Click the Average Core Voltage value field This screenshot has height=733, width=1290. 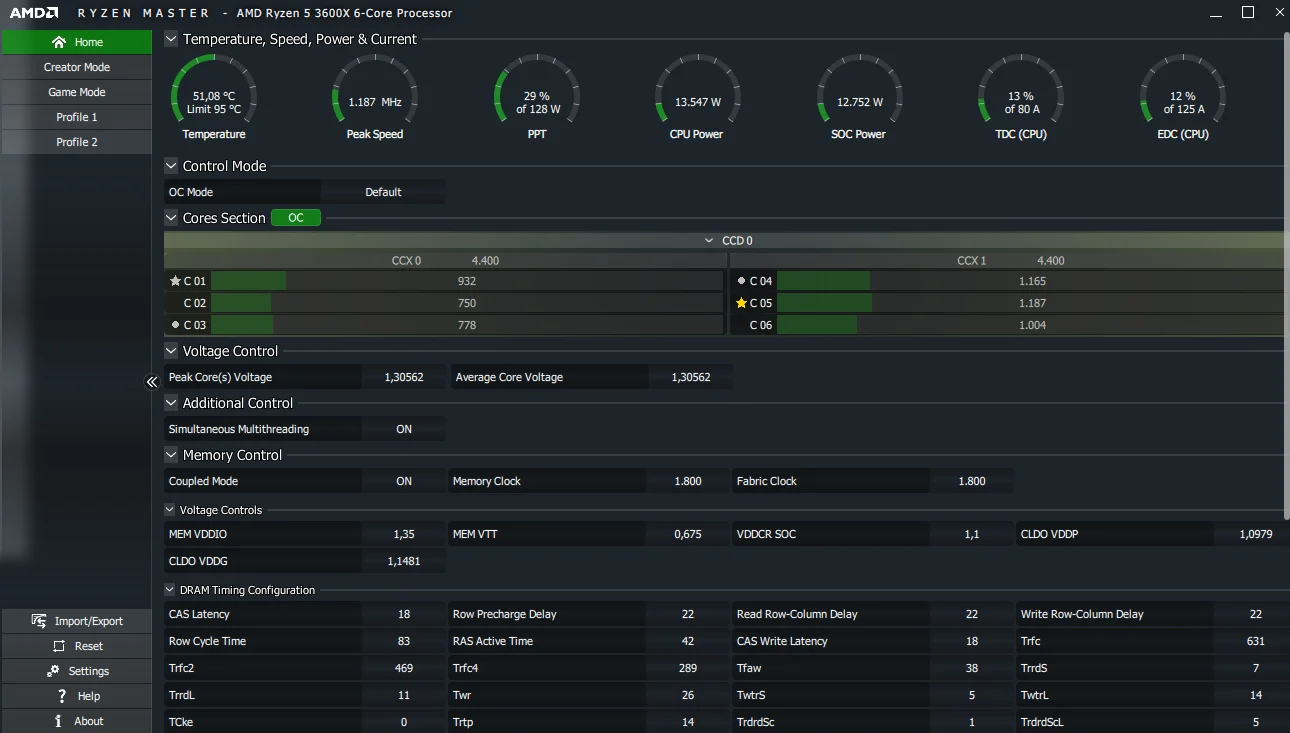click(690, 377)
